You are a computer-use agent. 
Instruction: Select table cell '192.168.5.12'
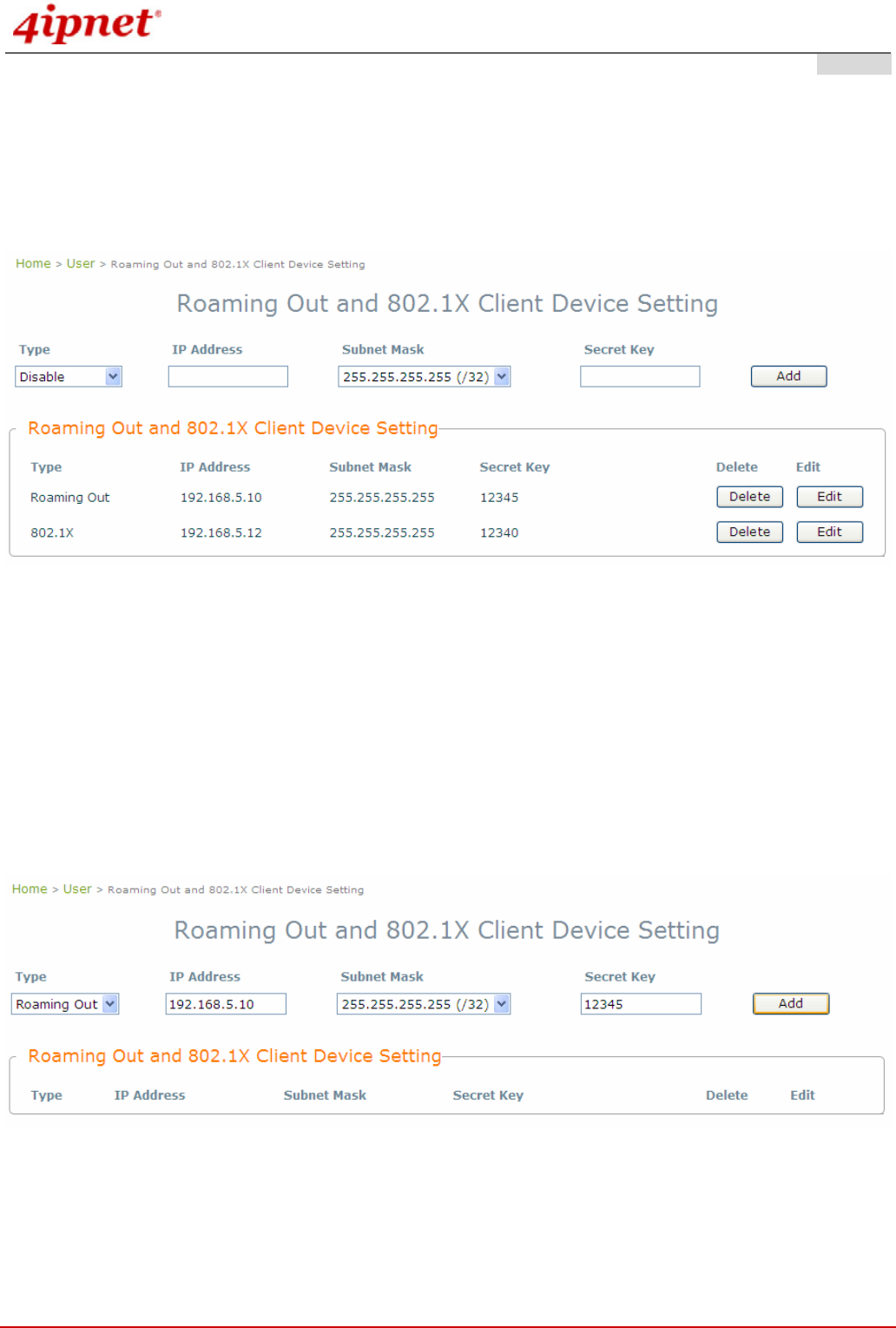[221, 532]
